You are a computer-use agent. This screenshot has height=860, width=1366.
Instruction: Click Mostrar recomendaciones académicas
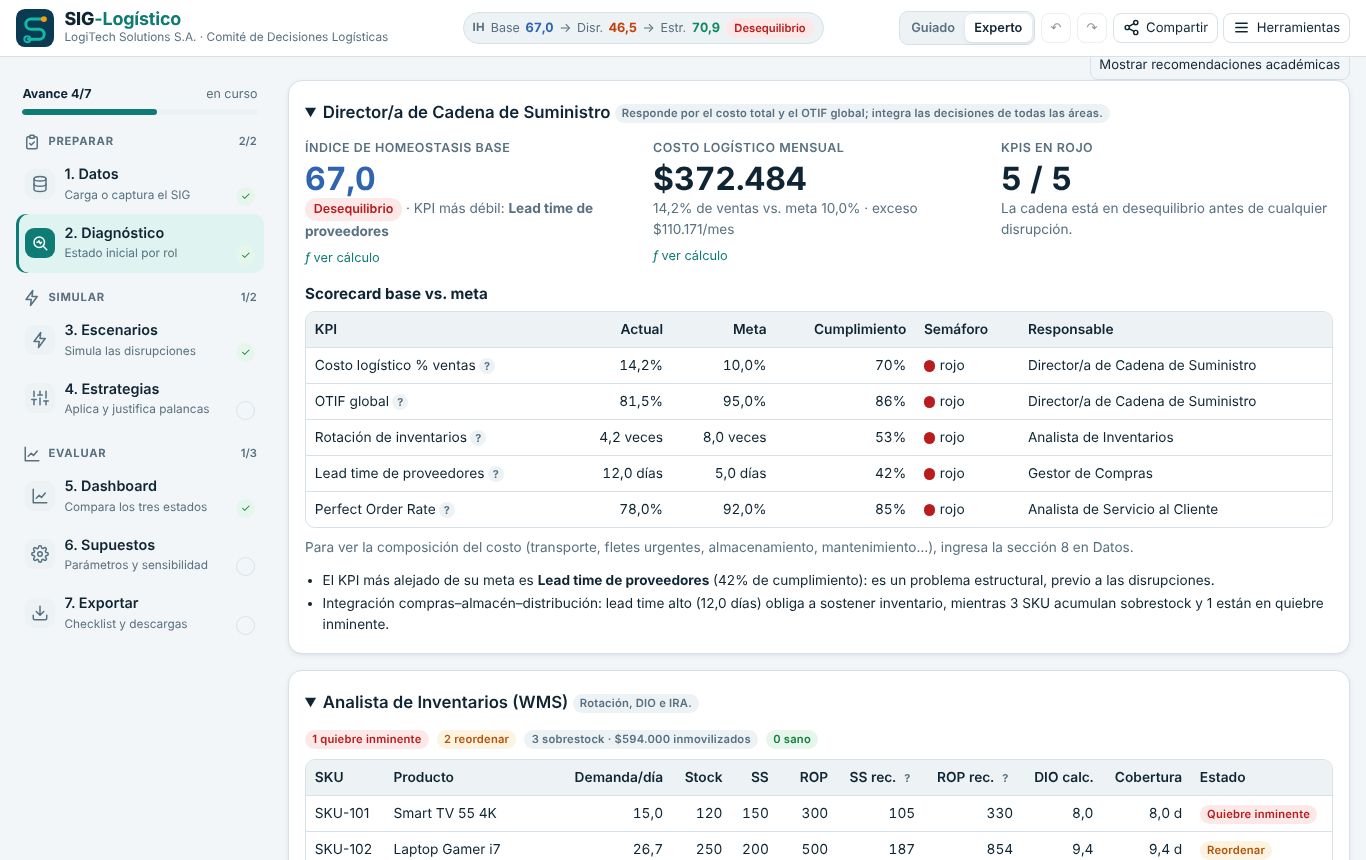[x=1219, y=65]
